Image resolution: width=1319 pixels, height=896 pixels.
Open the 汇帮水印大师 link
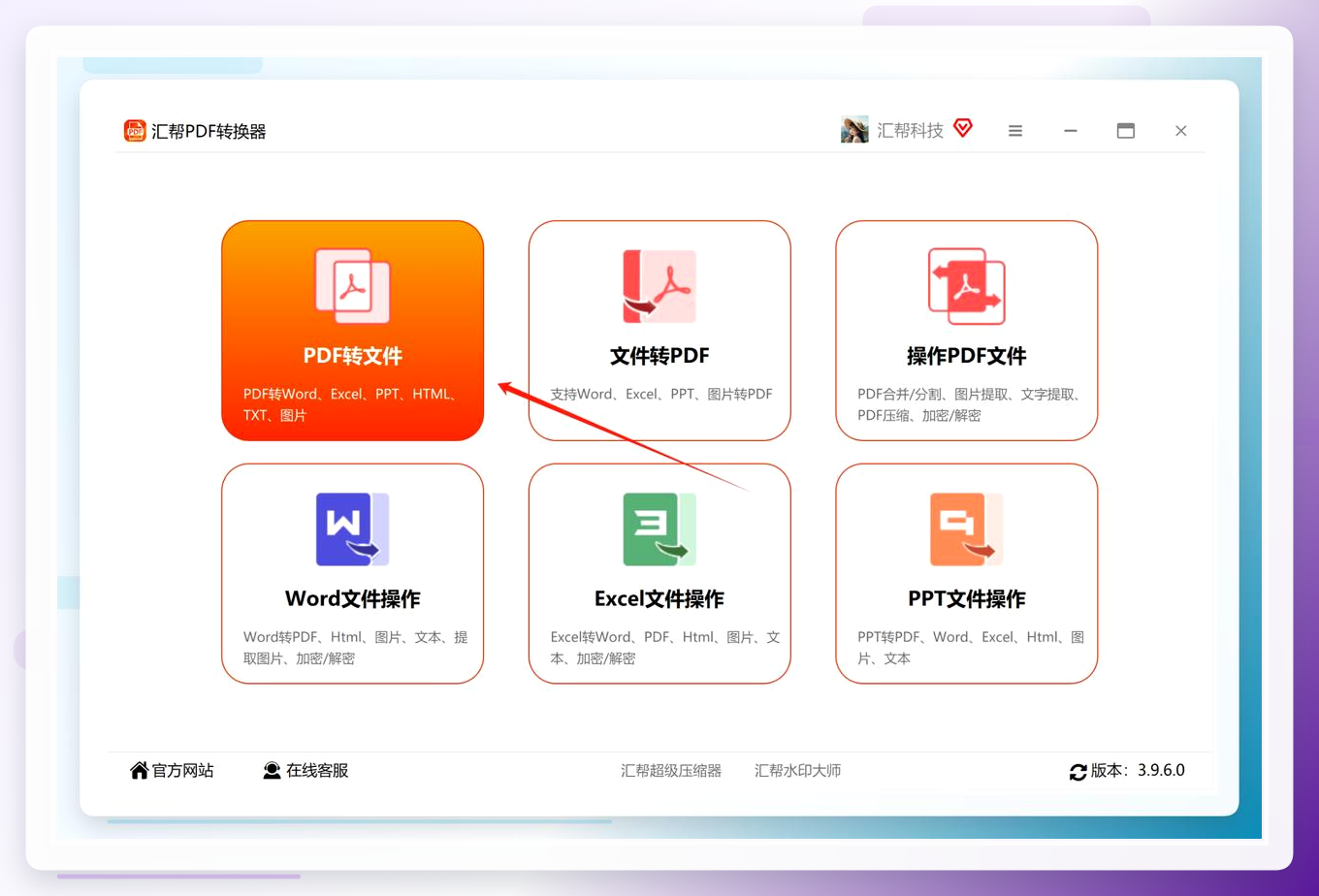pyautogui.click(x=797, y=771)
